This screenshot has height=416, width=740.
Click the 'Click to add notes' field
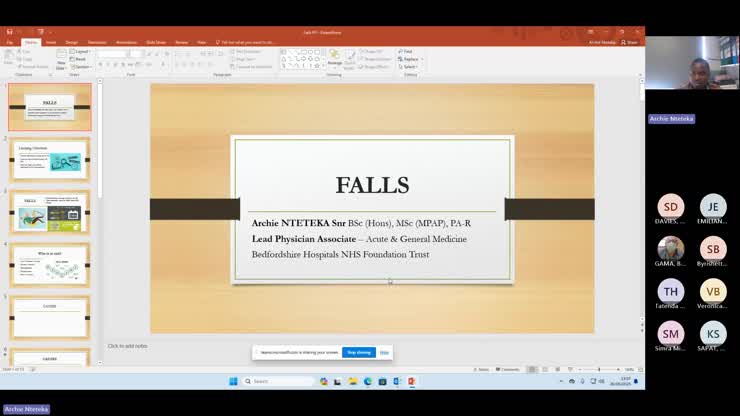(x=127, y=346)
